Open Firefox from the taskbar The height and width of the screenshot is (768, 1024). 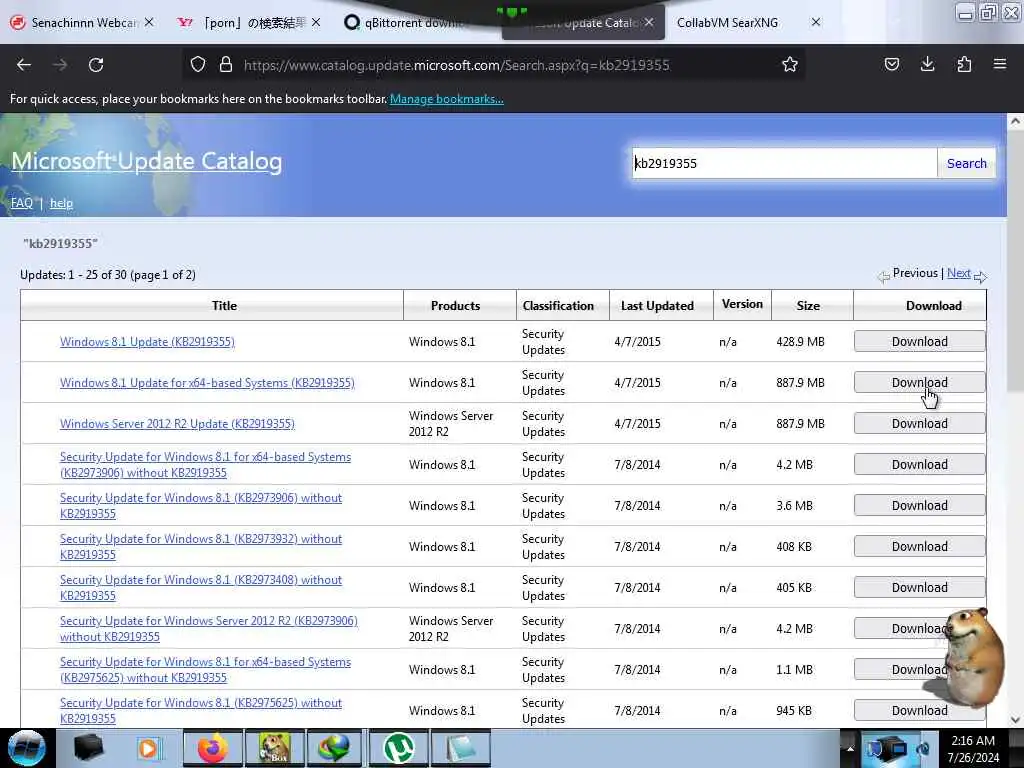[213, 748]
